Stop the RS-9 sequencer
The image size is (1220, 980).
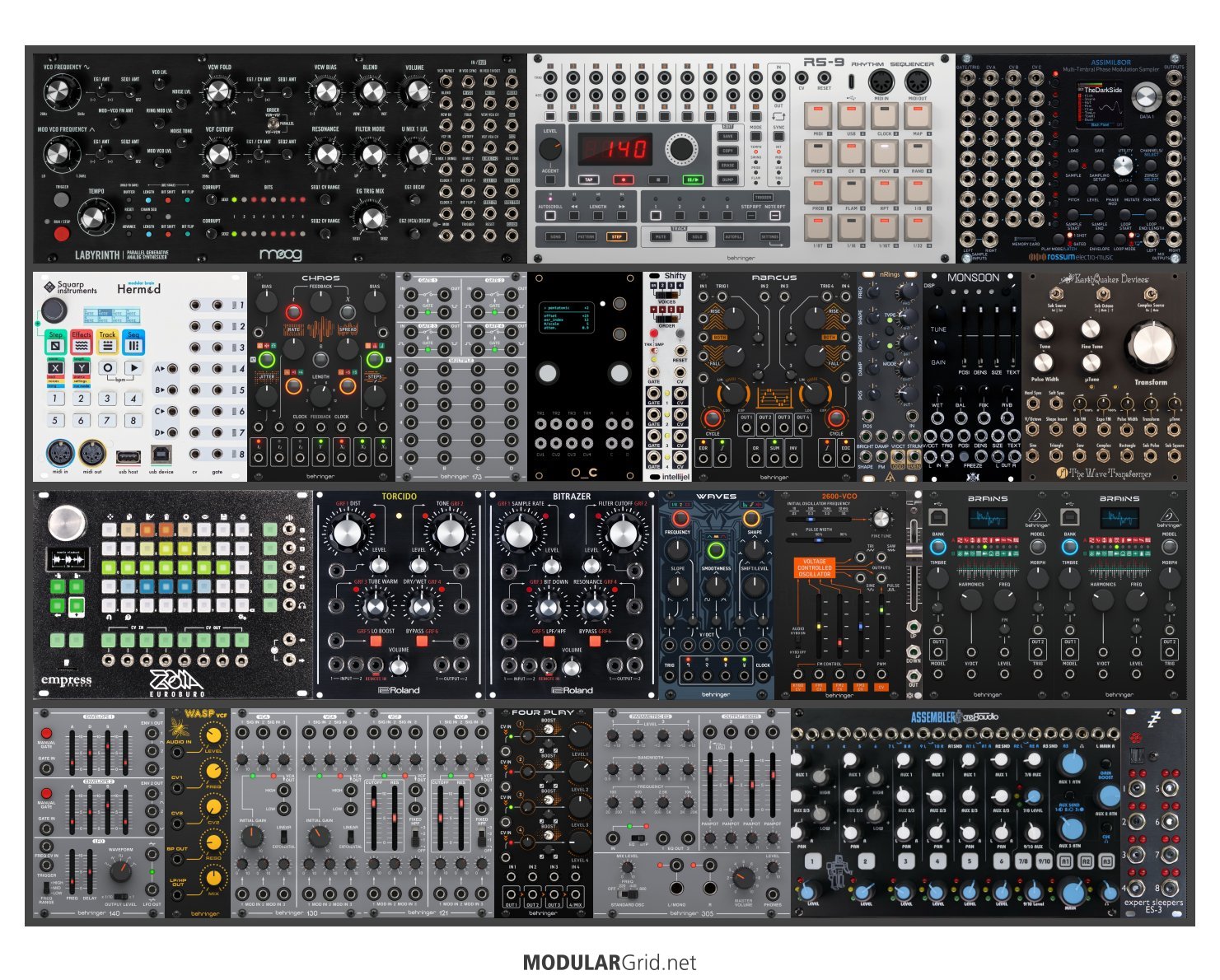(657, 179)
